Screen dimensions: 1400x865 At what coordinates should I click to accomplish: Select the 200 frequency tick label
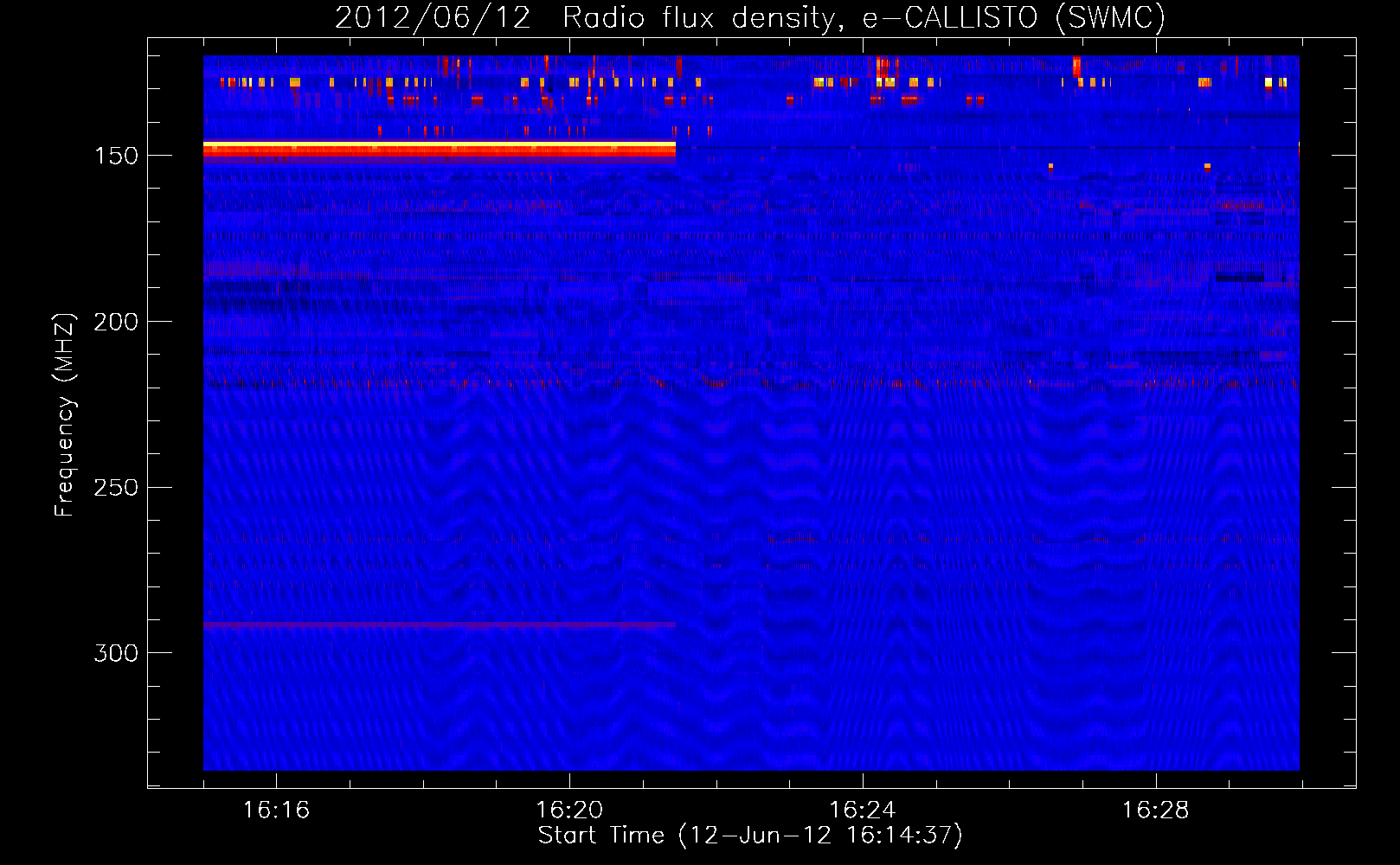pos(116,322)
